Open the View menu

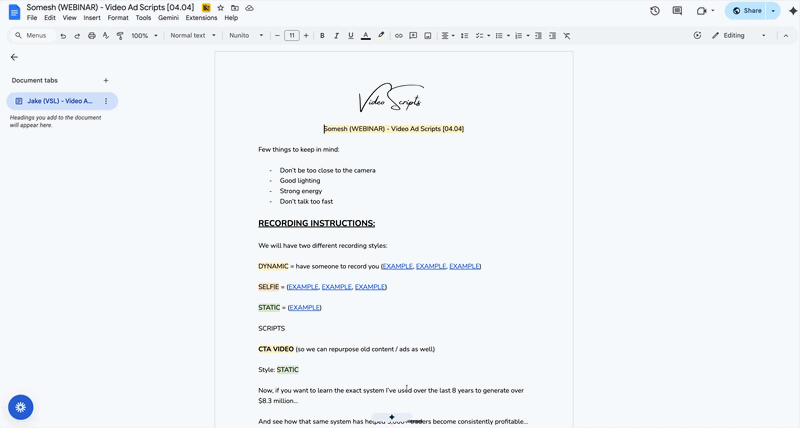69,18
